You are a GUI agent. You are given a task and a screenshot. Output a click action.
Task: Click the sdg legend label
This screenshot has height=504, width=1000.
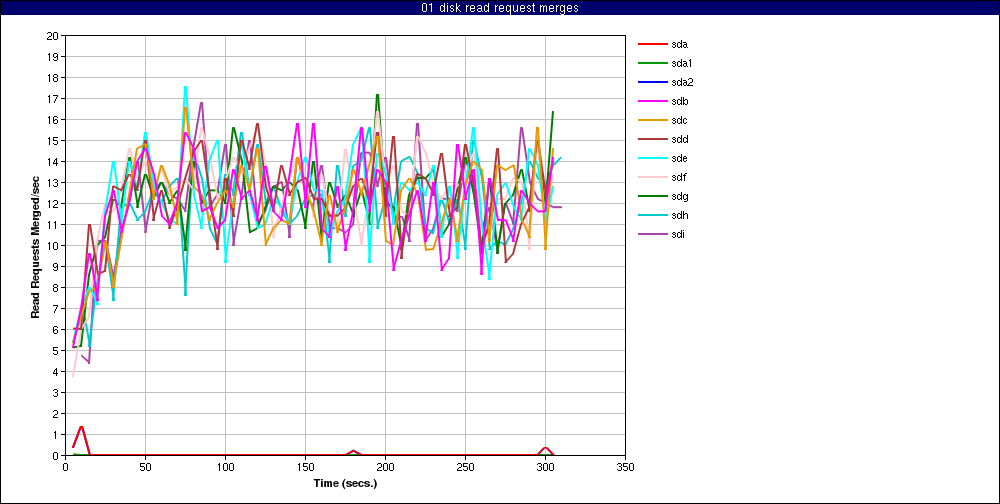tap(679, 196)
